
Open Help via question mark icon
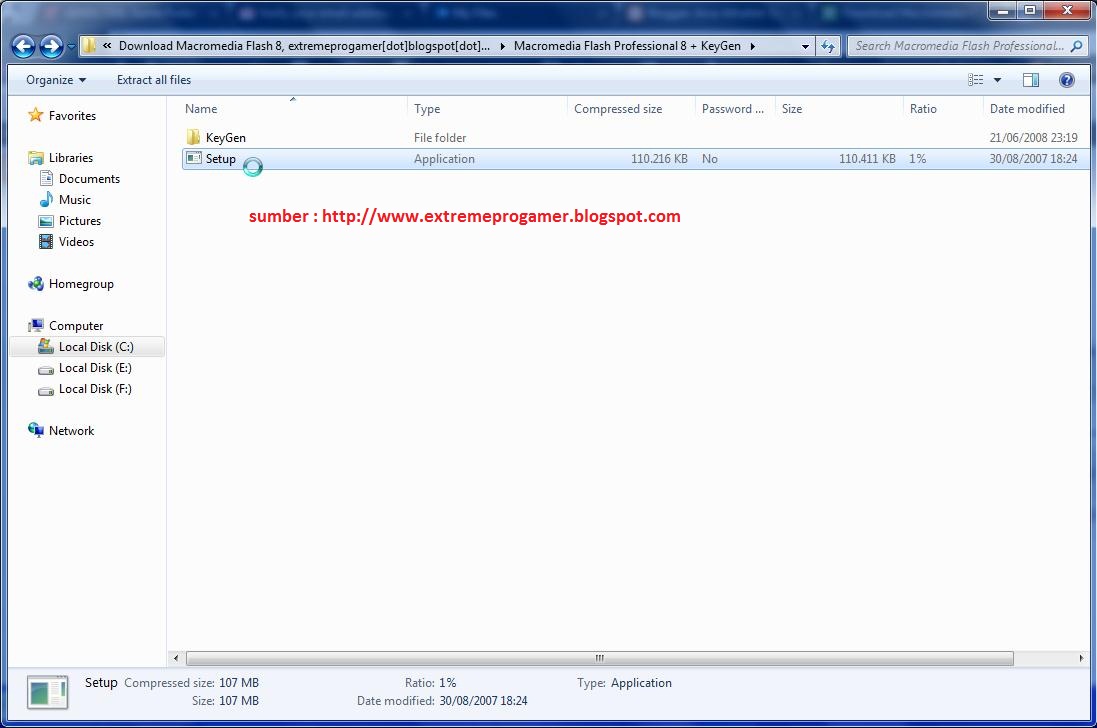coord(1066,80)
